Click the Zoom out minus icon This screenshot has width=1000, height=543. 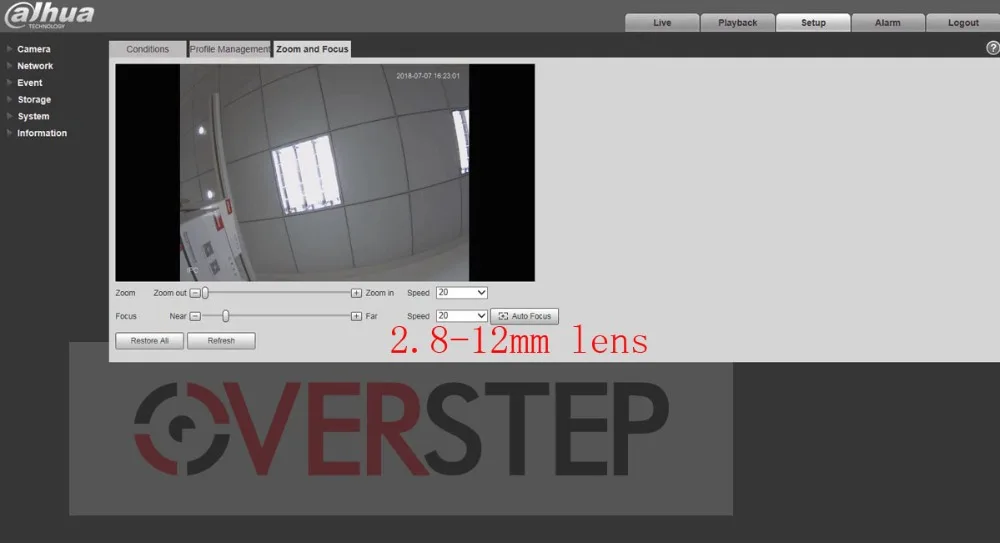pyautogui.click(x=195, y=293)
